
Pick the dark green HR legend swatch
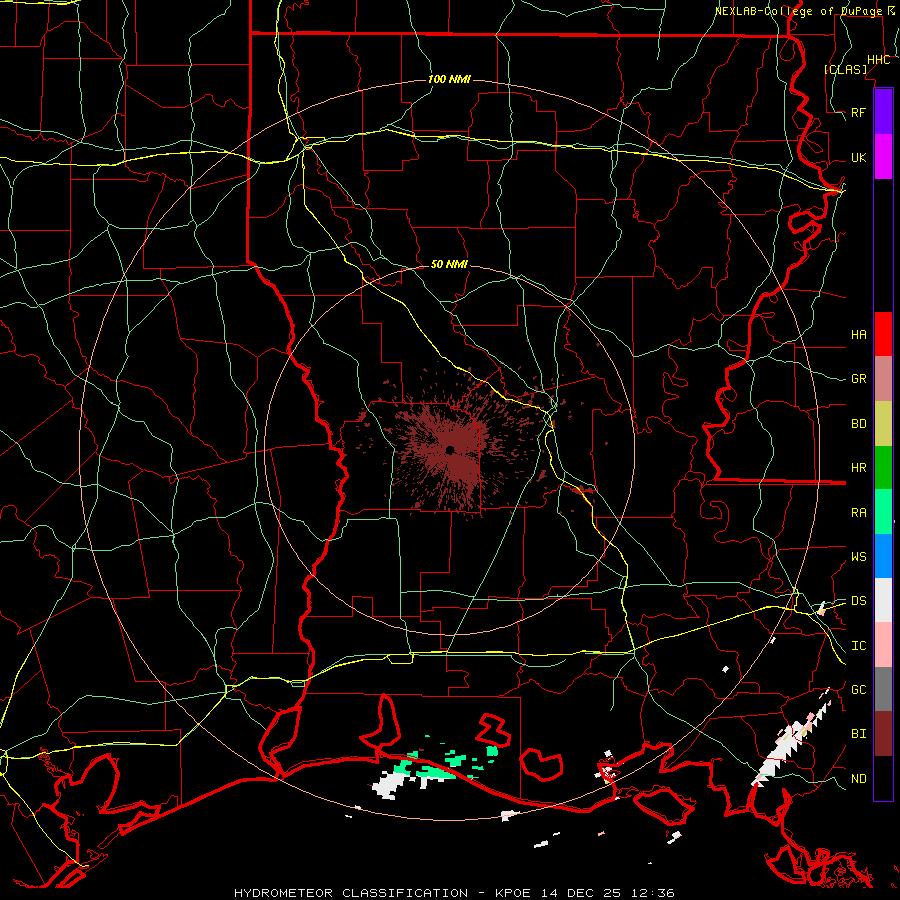tap(883, 468)
